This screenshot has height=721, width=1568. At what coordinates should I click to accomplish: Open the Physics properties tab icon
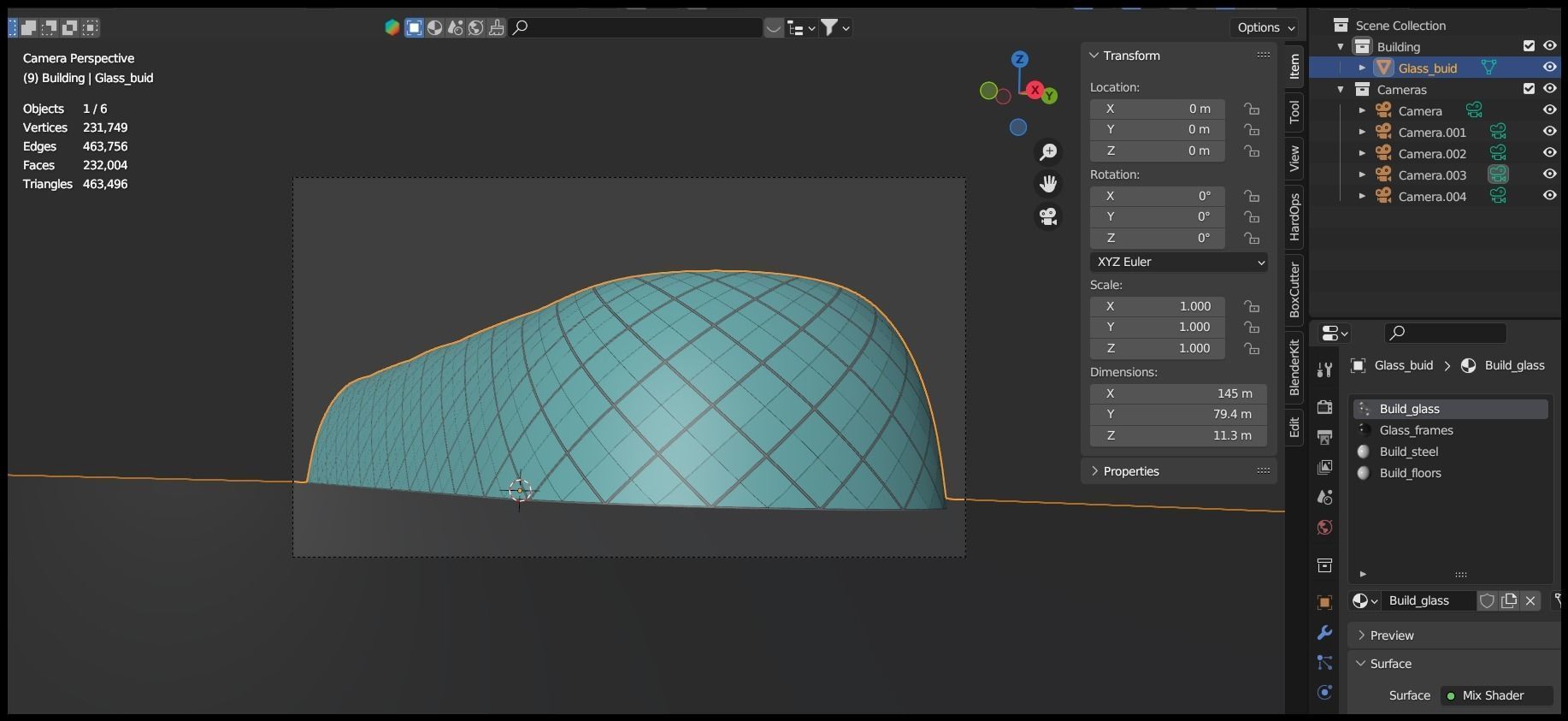tap(1324, 693)
